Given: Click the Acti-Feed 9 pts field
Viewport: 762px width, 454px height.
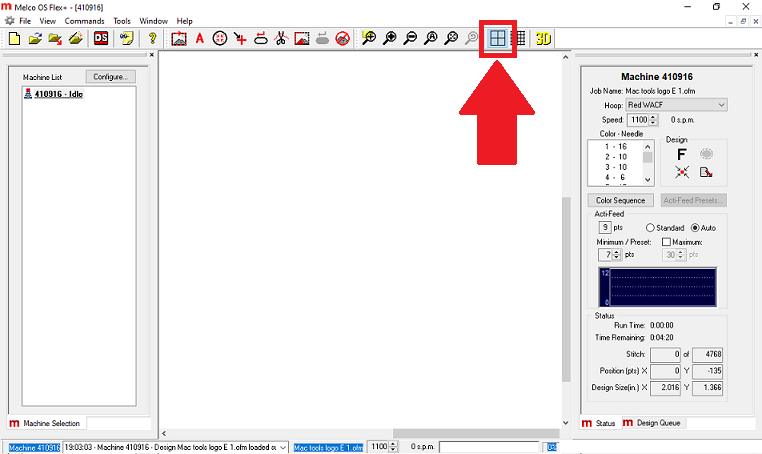Looking at the screenshot, I should tap(605, 227).
